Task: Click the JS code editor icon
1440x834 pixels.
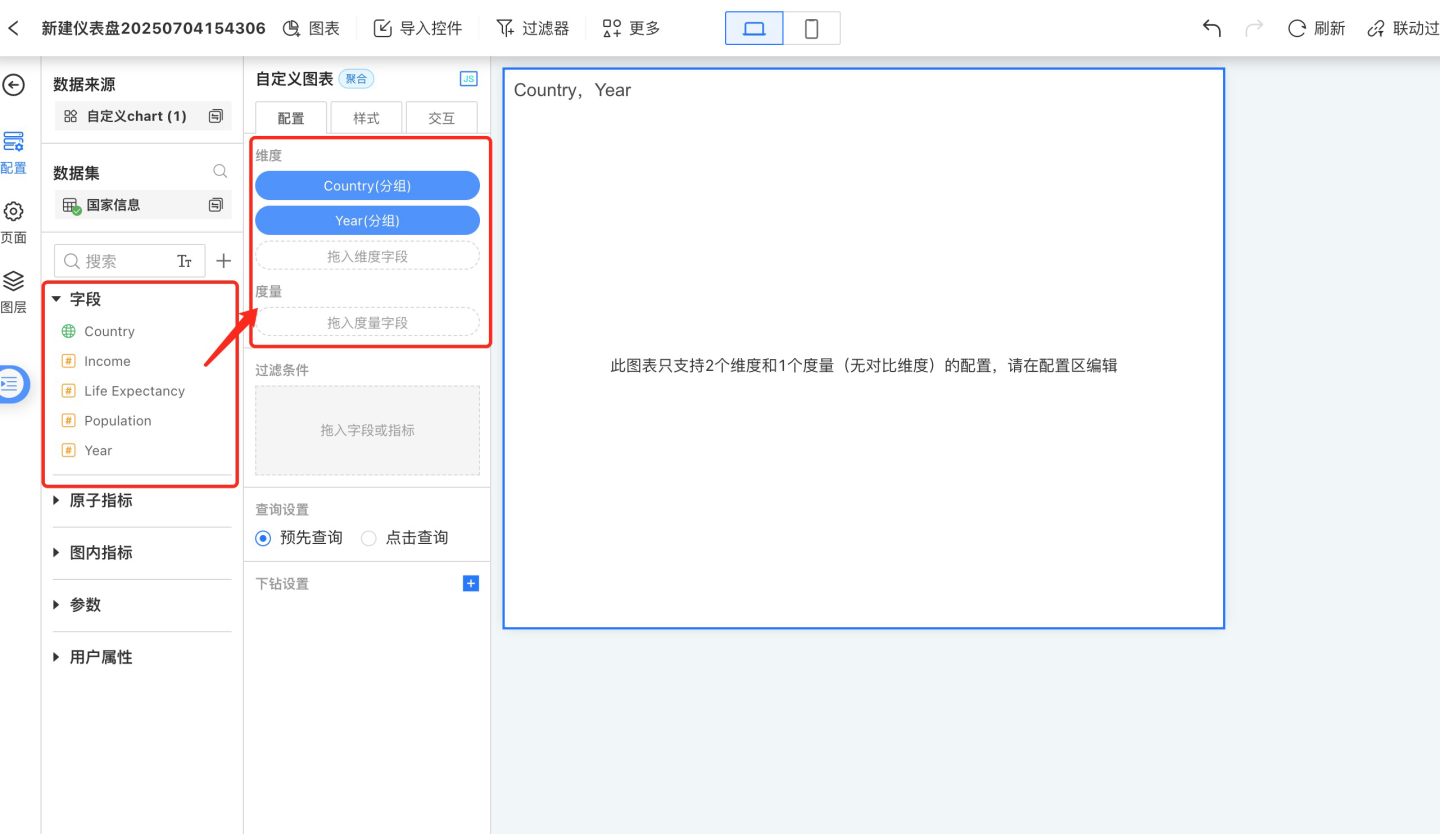Action: tap(468, 79)
